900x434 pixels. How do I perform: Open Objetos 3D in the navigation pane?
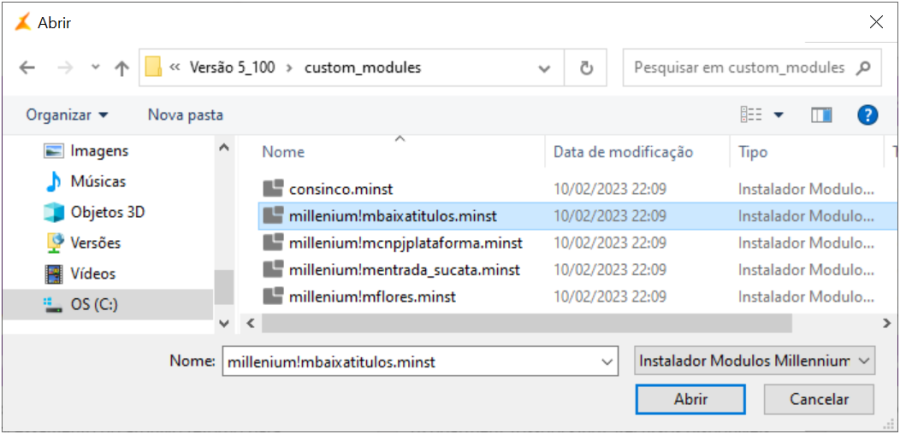coord(108,212)
